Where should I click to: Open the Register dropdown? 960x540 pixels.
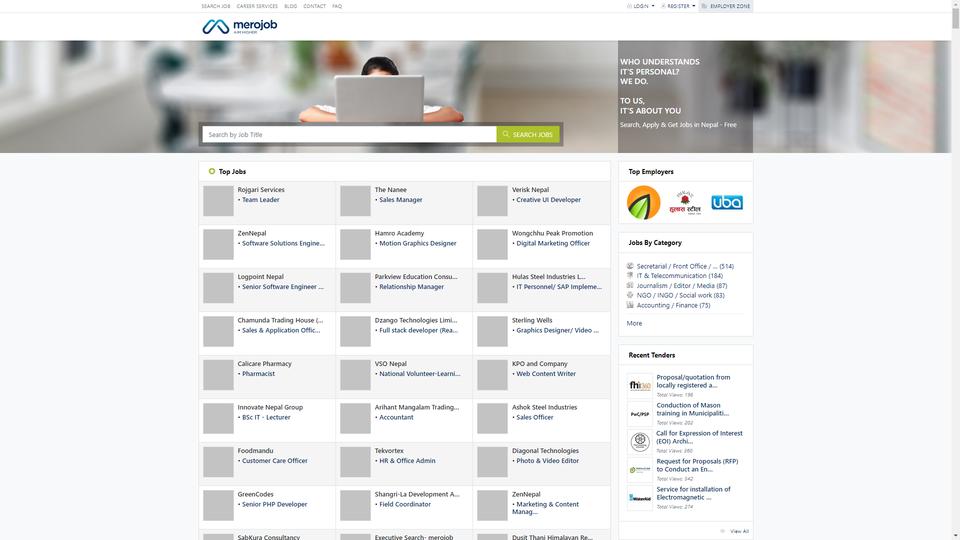tap(678, 6)
